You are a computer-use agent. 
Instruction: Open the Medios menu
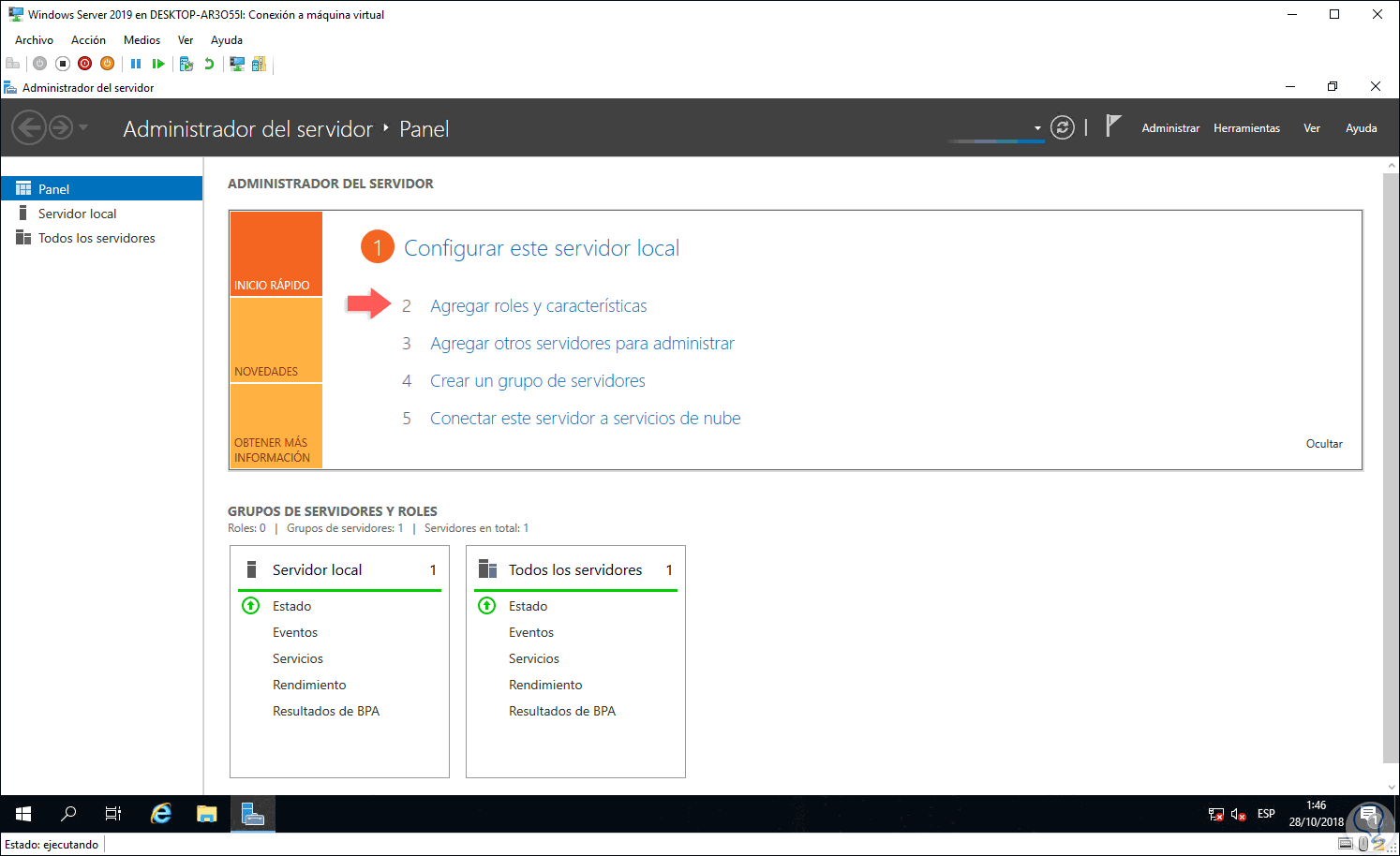(x=141, y=40)
